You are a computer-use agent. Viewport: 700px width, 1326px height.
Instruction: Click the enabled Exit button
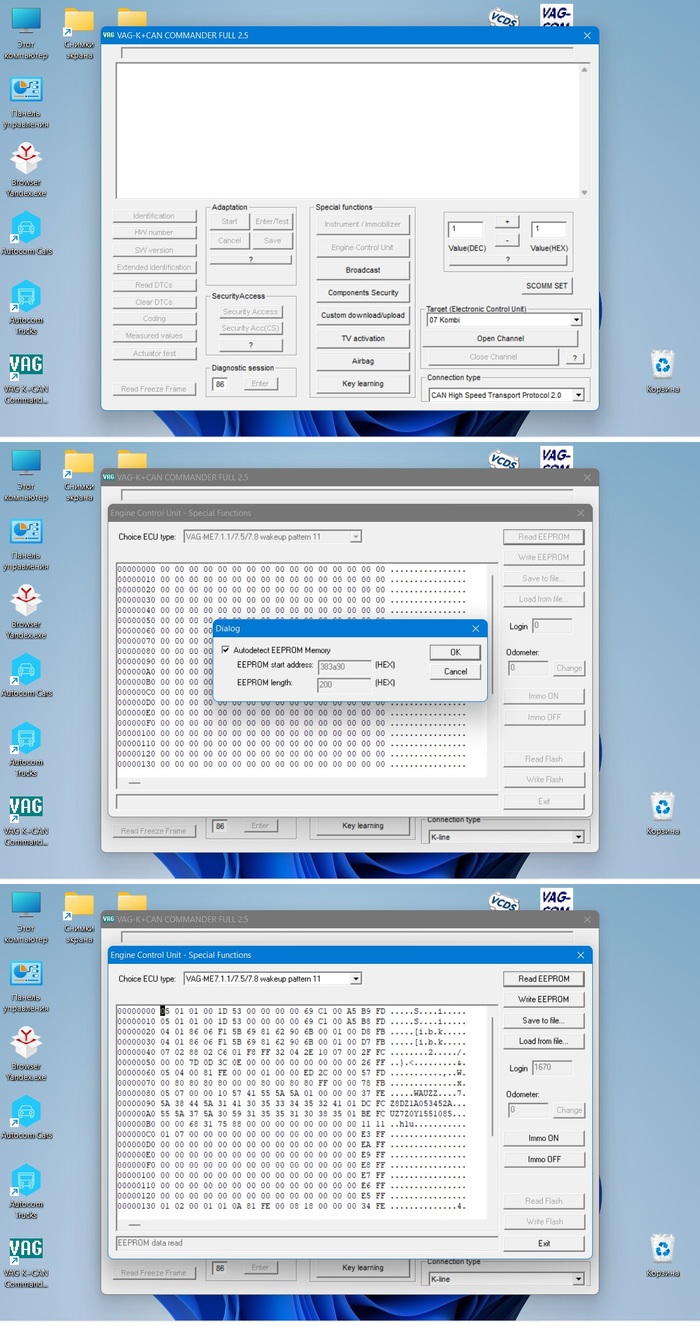click(544, 1243)
